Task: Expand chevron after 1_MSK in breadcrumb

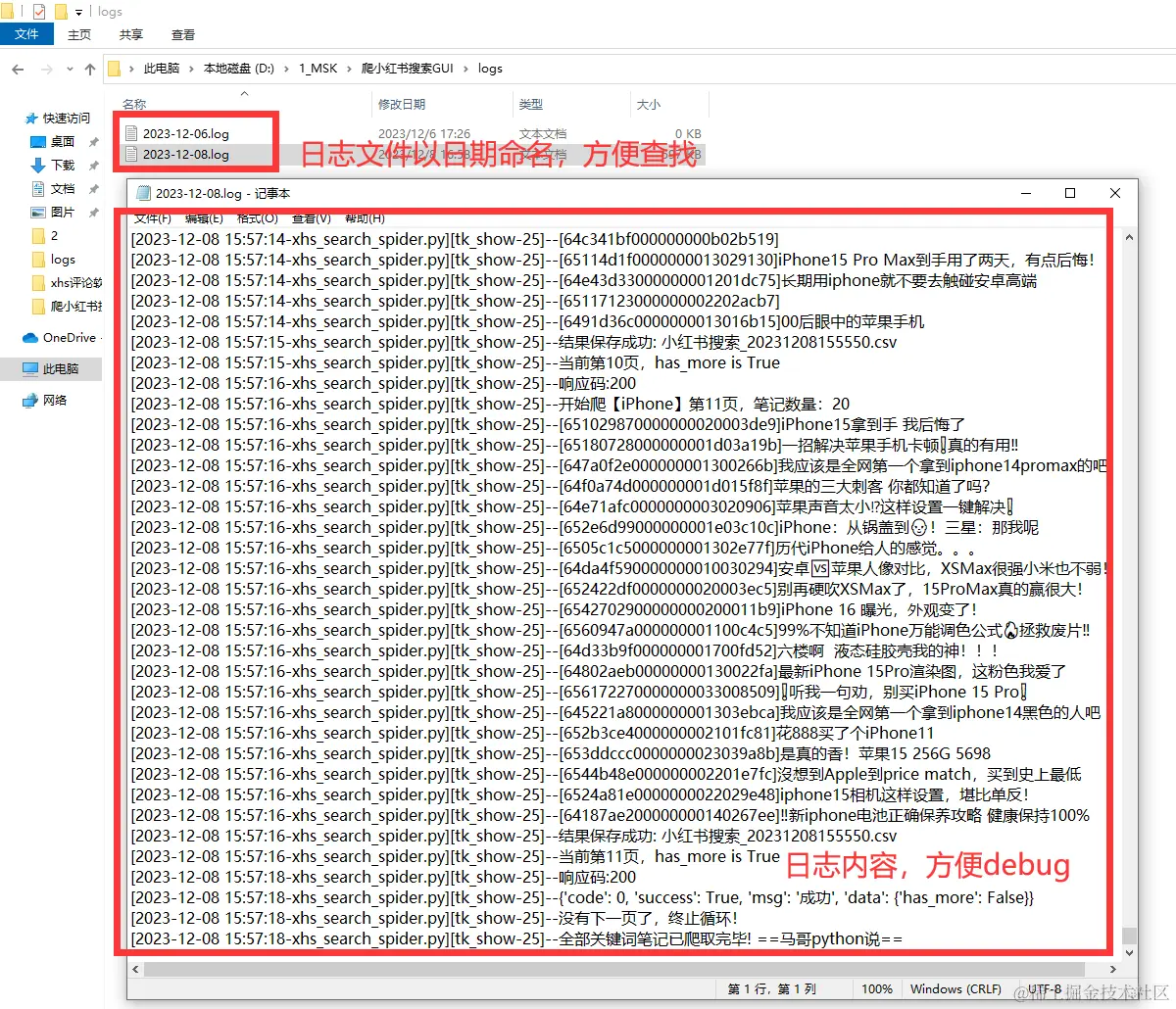Action: point(349,69)
